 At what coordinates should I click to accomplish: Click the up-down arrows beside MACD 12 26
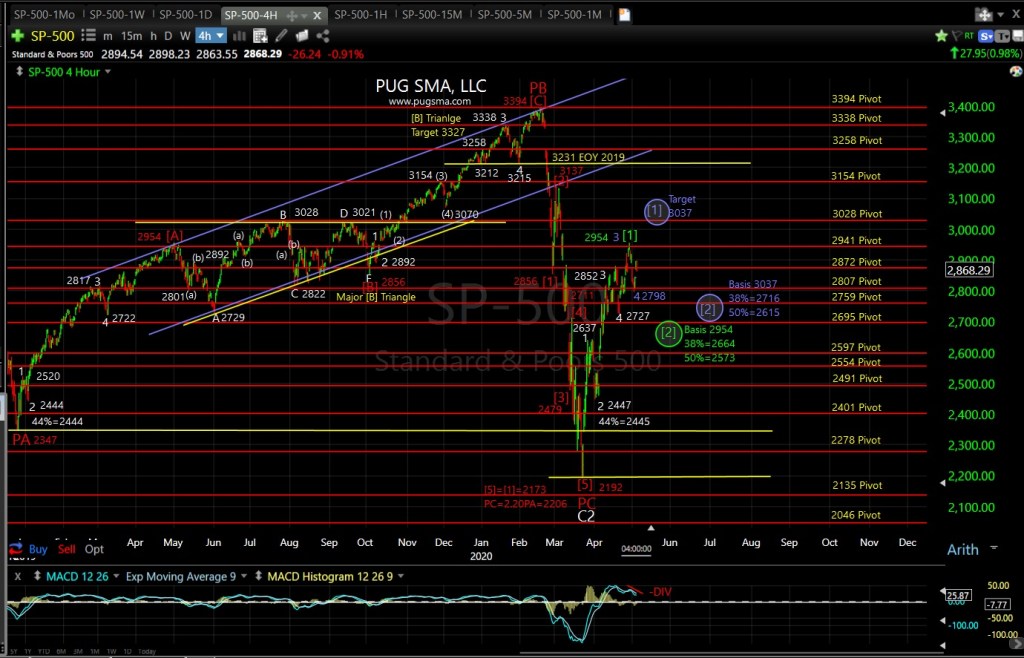[x=38, y=576]
